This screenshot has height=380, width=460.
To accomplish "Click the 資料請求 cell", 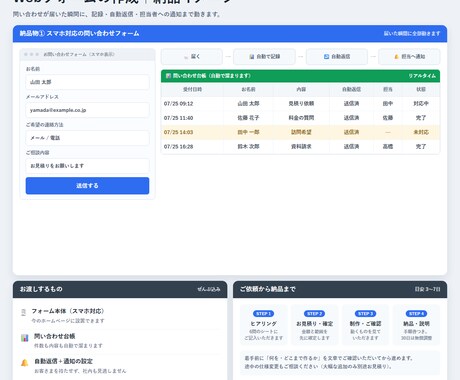I will pyautogui.click(x=301, y=147).
